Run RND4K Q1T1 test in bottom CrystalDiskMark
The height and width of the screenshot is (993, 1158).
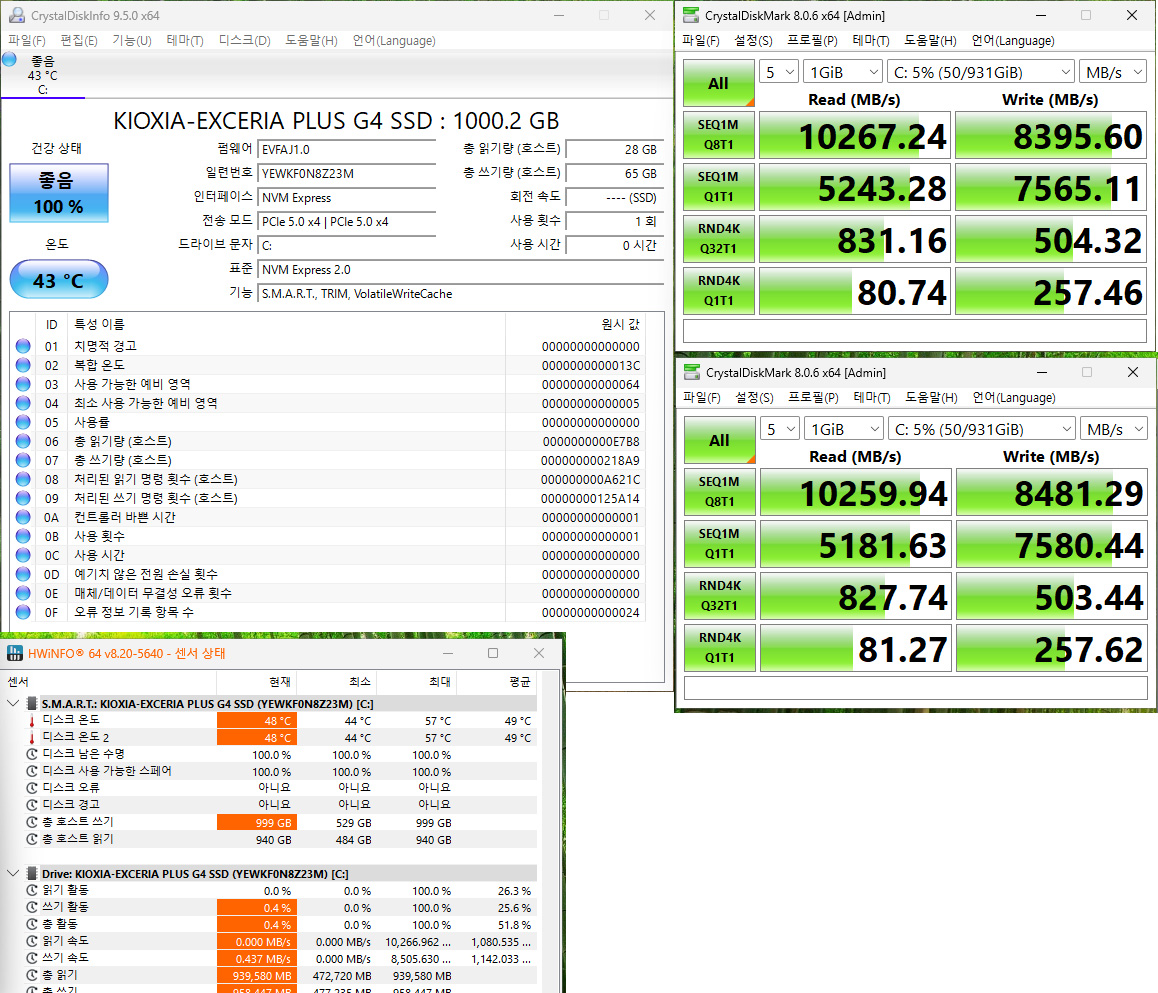pyautogui.click(x=719, y=647)
